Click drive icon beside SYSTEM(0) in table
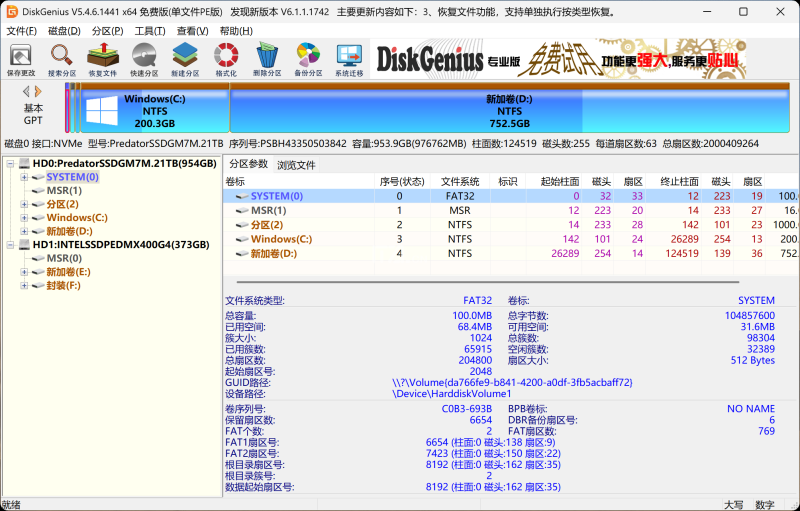The width and height of the screenshot is (800, 511). tap(242, 196)
